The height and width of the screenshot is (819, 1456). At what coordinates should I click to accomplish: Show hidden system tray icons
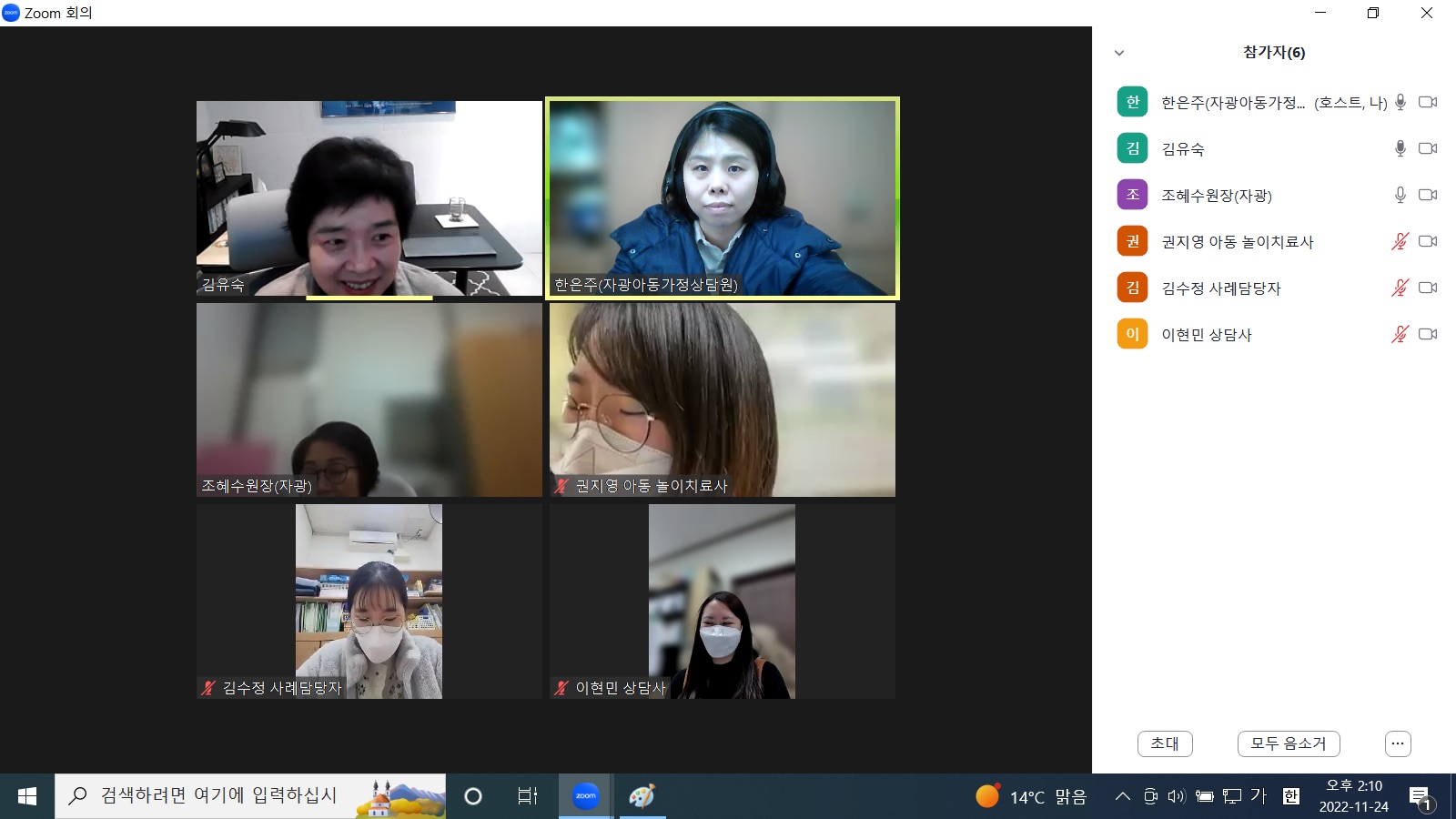pos(1123,796)
